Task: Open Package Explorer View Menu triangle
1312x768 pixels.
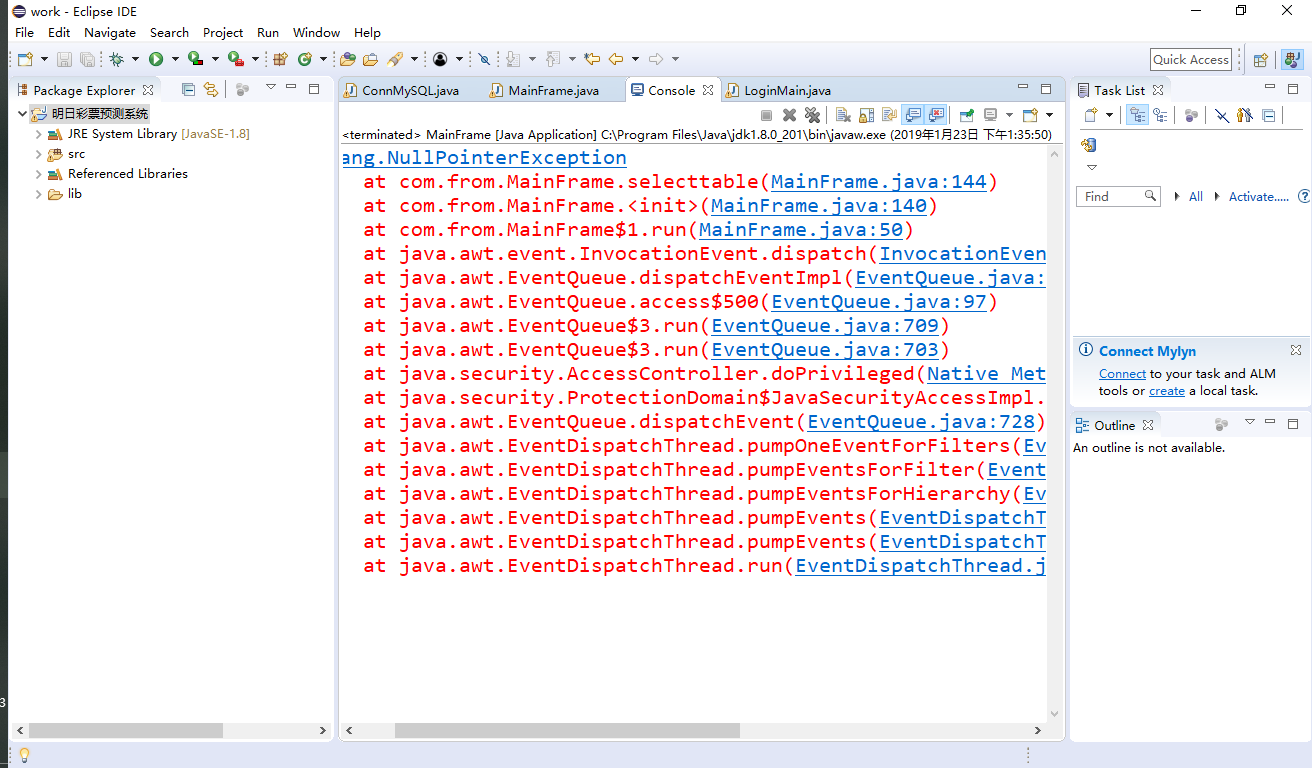Action: click(270, 88)
